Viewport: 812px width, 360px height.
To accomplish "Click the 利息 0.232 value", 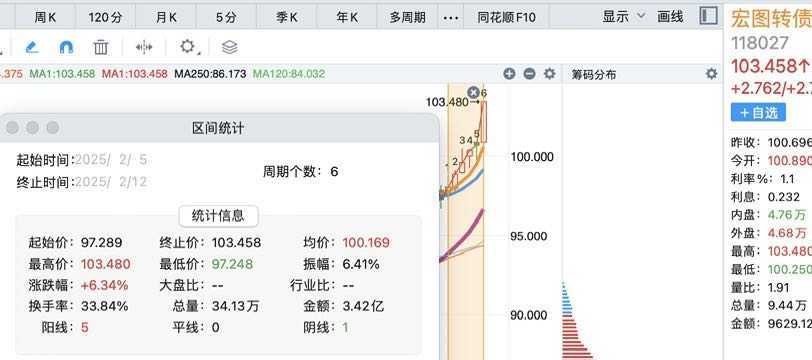I will (x=784, y=197).
